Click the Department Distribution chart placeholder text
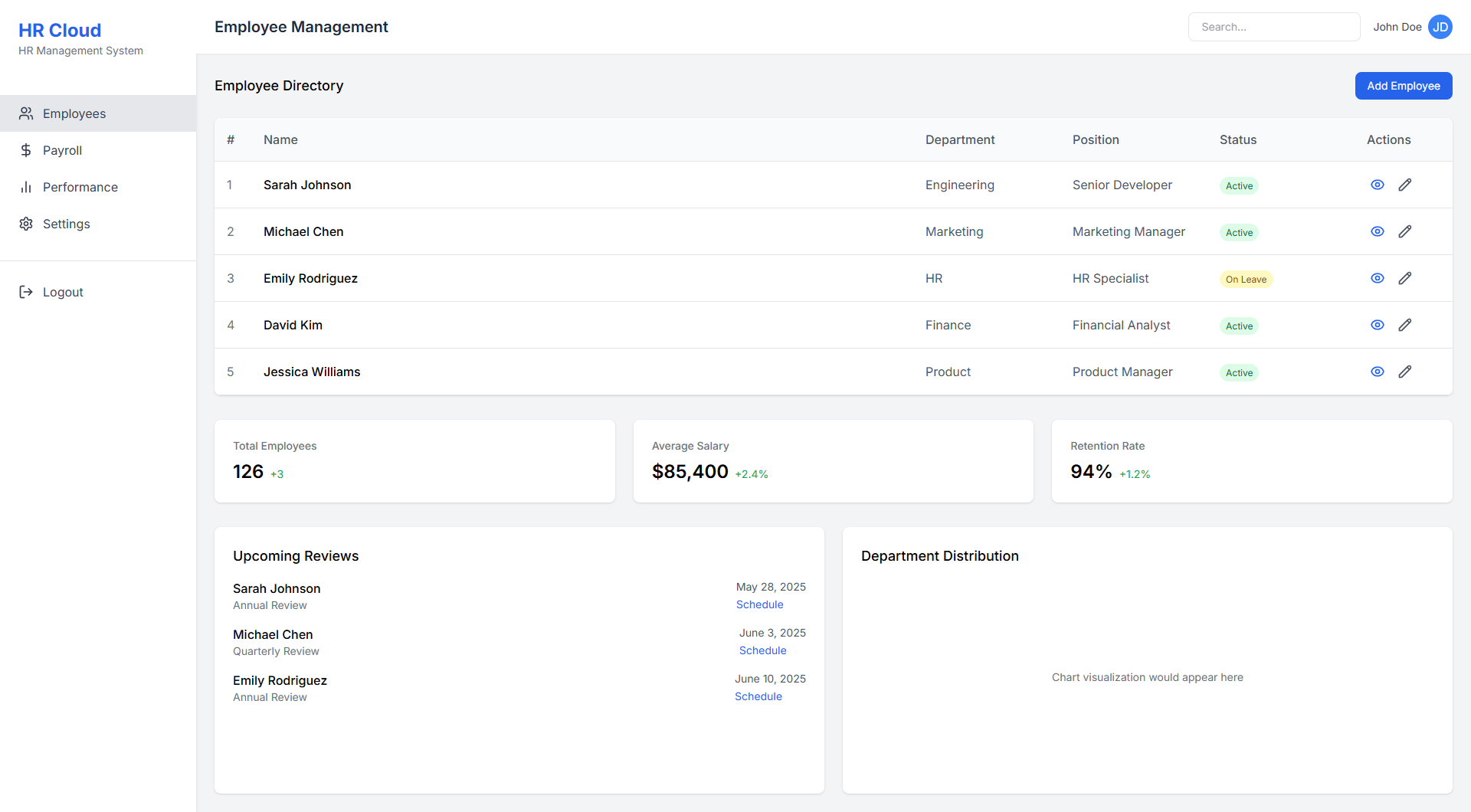Image resolution: width=1471 pixels, height=812 pixels. [1147, 677]
